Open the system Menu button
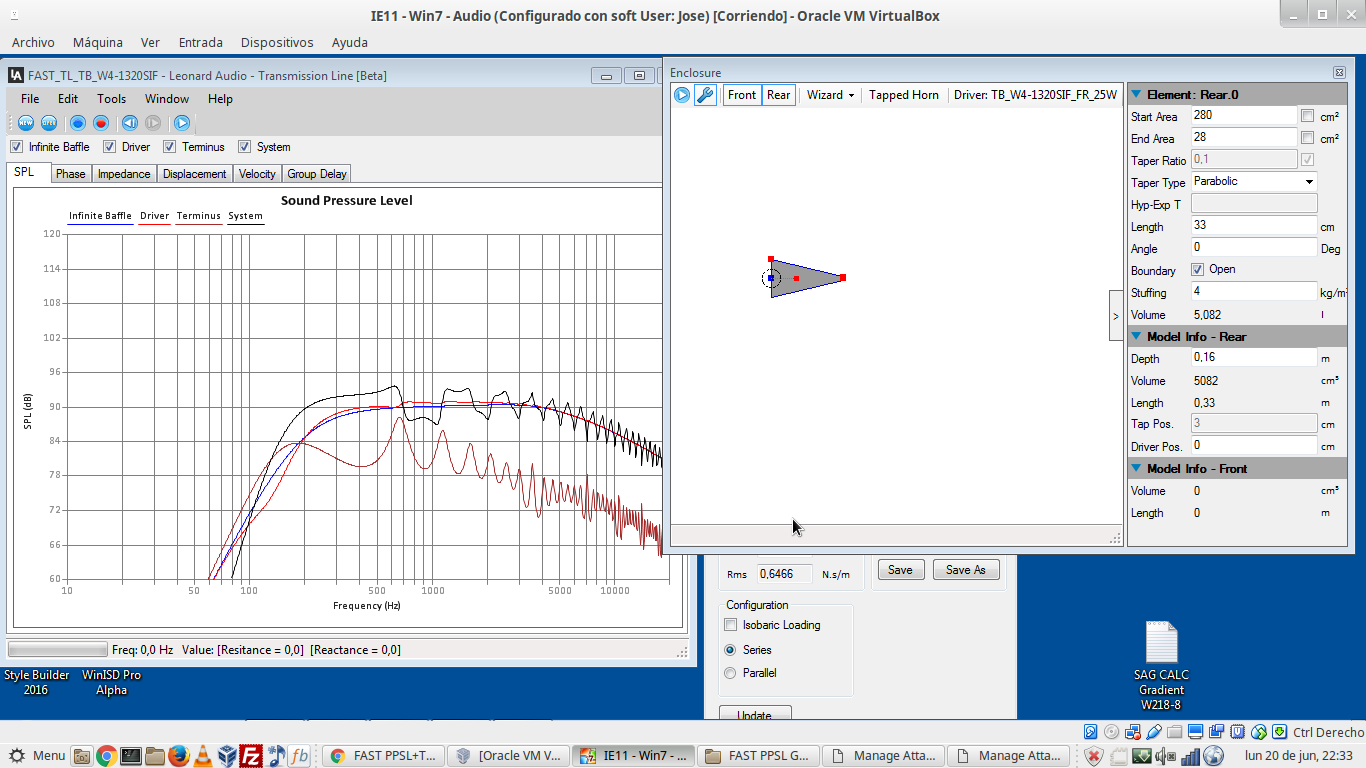The height and width of the screenshot is (768, 1366). coord(37,756)
